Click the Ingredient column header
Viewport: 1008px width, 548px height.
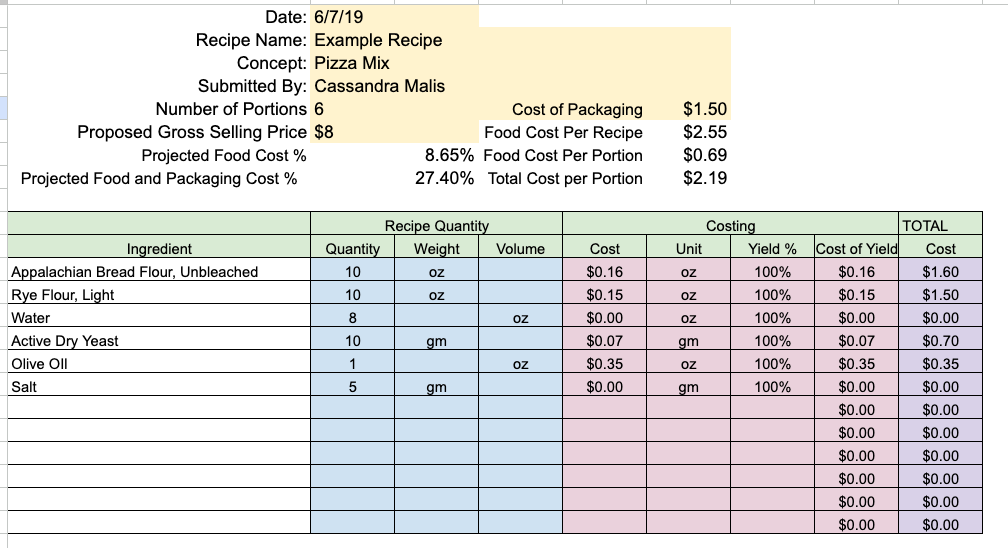point(159,249)
